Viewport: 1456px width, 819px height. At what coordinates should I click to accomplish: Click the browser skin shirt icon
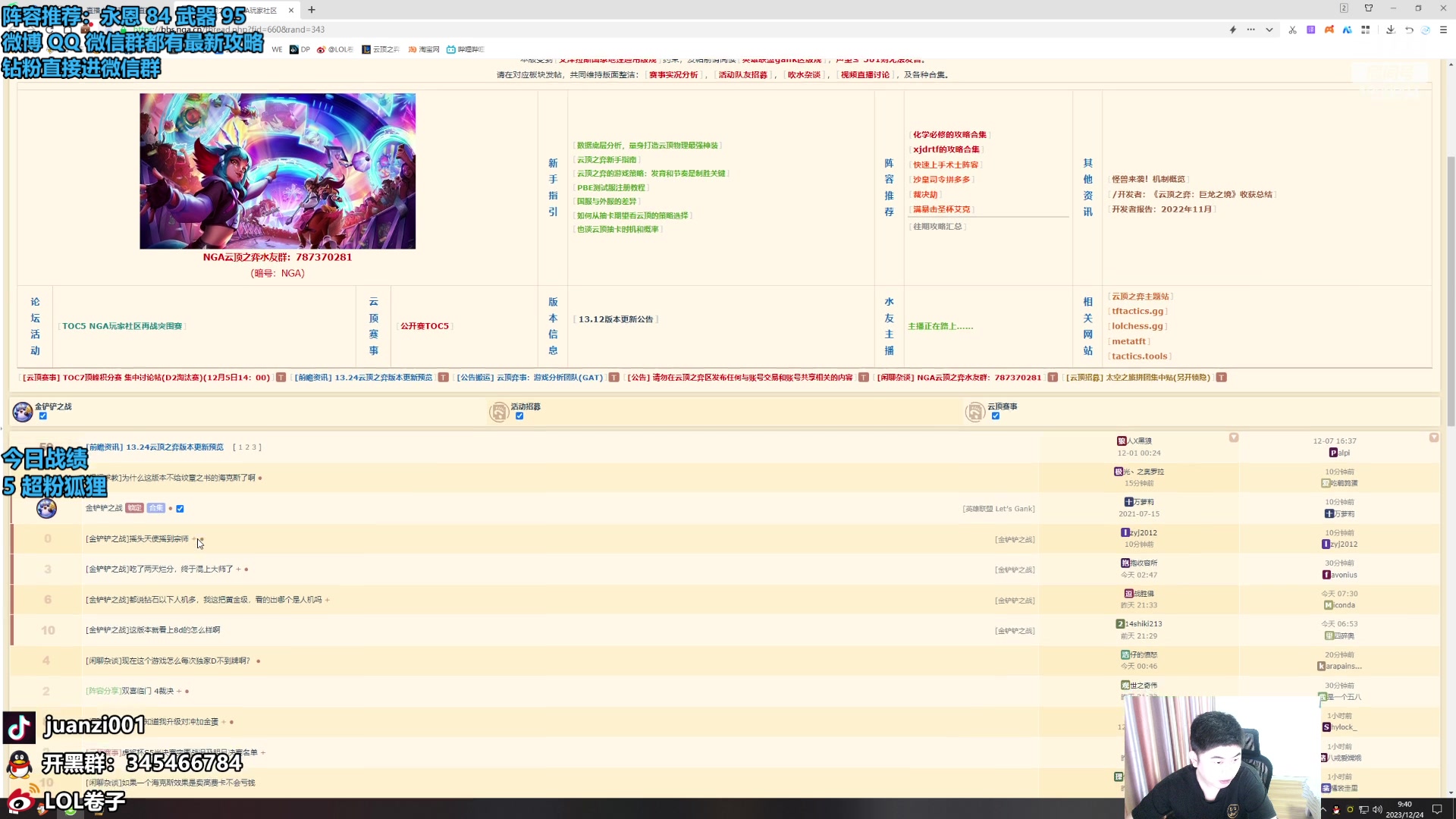click(1368, 8)
